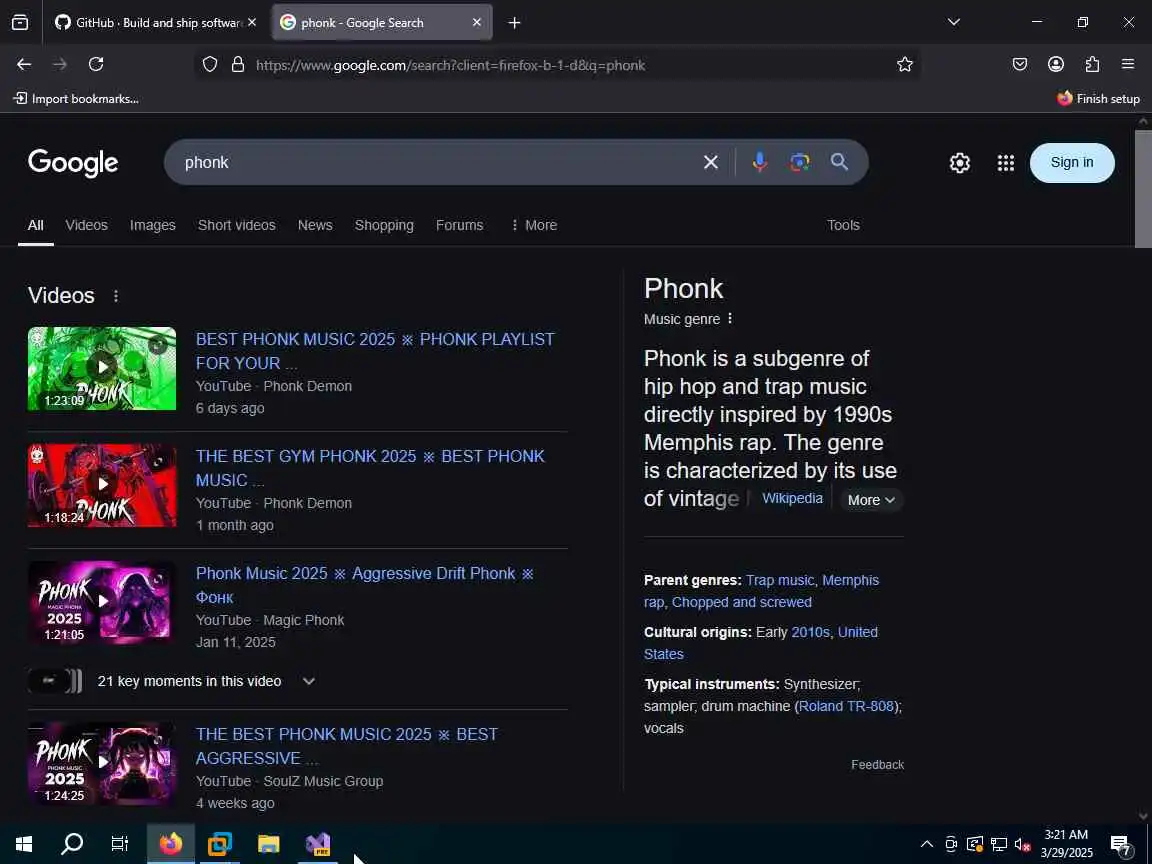
Task: Search by image with the Lens camera icon
Action: click(799, 162)
